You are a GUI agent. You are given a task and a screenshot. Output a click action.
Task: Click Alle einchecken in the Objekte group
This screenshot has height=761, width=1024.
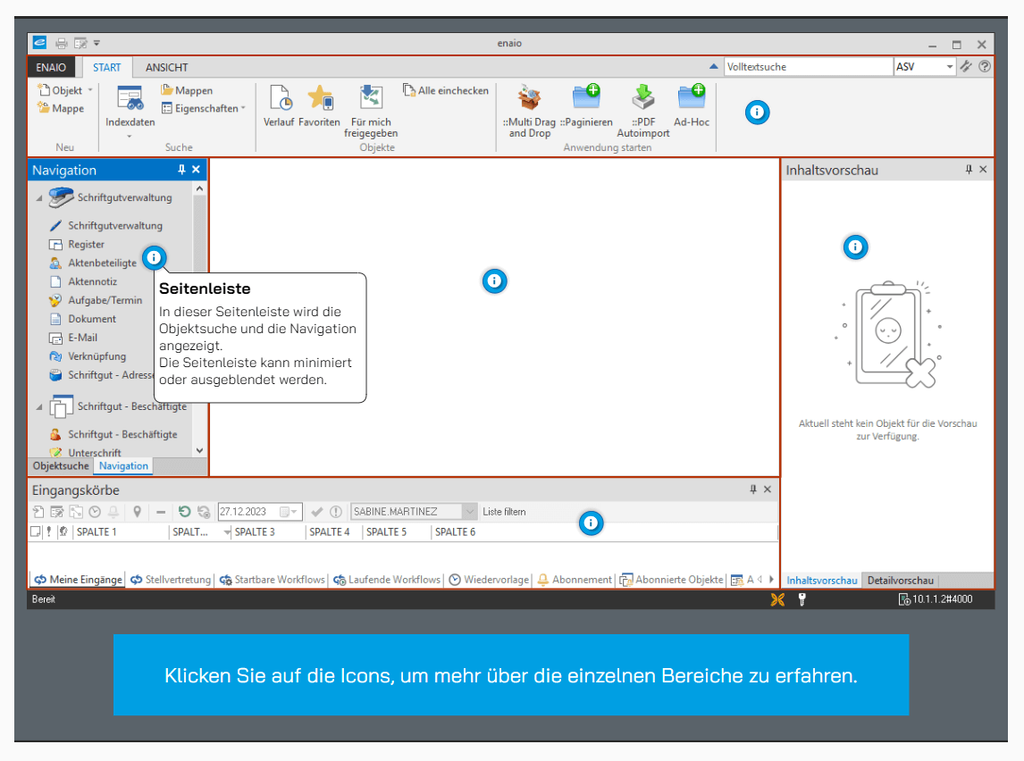(444, 90)
